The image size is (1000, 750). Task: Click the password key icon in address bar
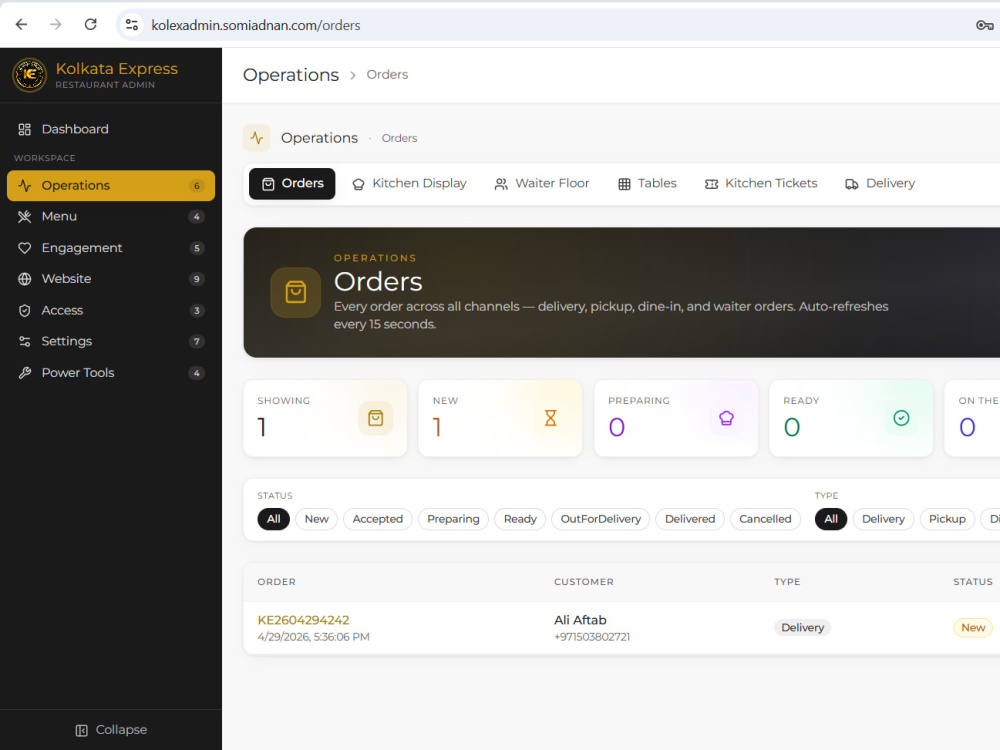pos(984,25)
